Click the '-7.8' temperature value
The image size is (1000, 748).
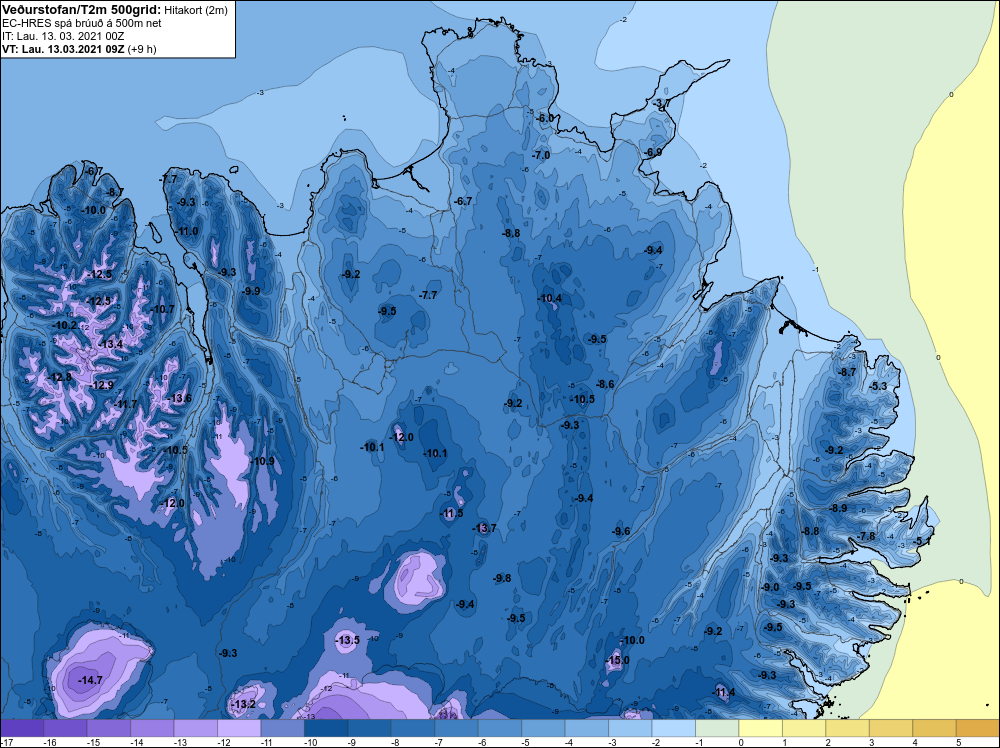(867, 536)
